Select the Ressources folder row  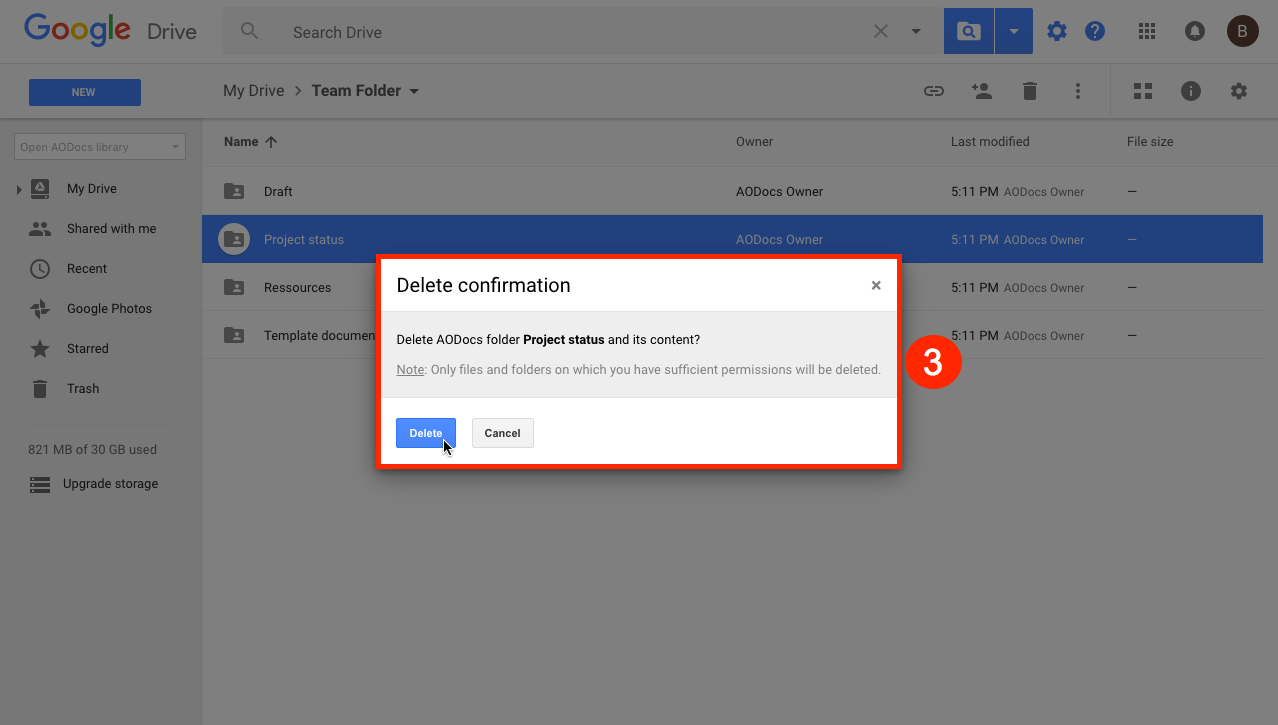(732, 287)
